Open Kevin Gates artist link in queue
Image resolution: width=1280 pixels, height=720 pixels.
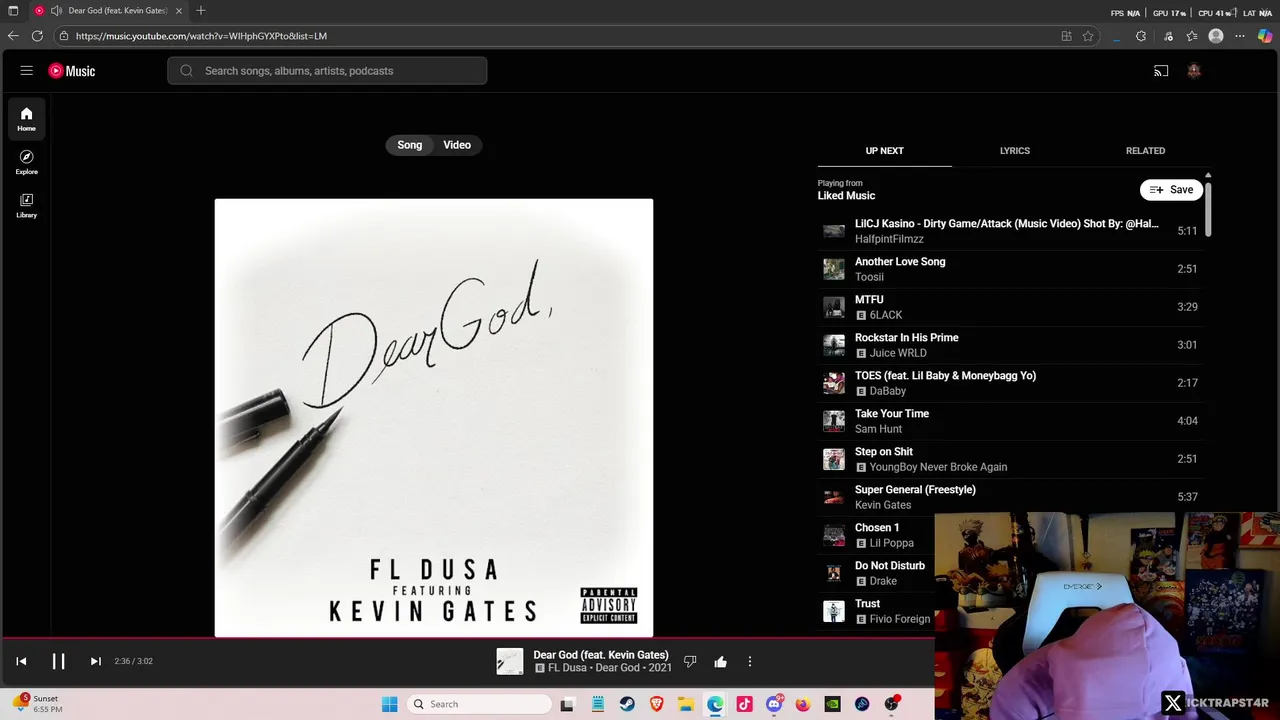883,505
